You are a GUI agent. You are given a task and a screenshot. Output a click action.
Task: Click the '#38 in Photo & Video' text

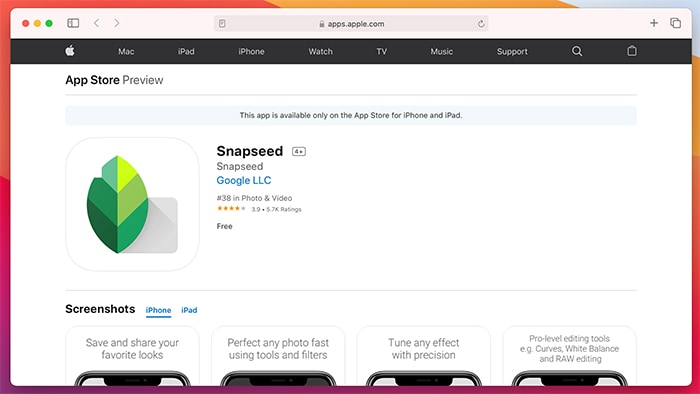coord(254,198)
